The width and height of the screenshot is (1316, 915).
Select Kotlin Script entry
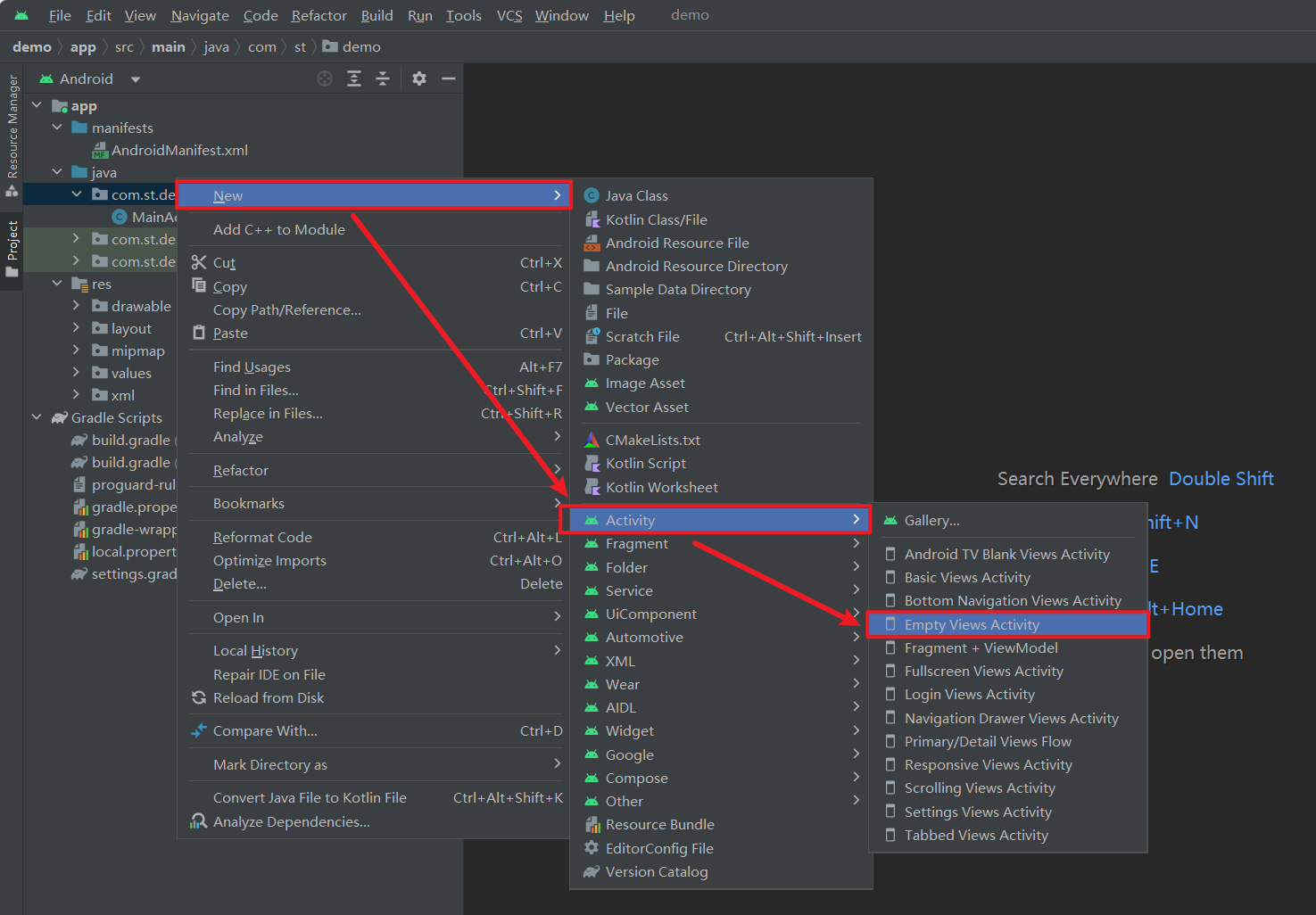[x=721, y=463]
